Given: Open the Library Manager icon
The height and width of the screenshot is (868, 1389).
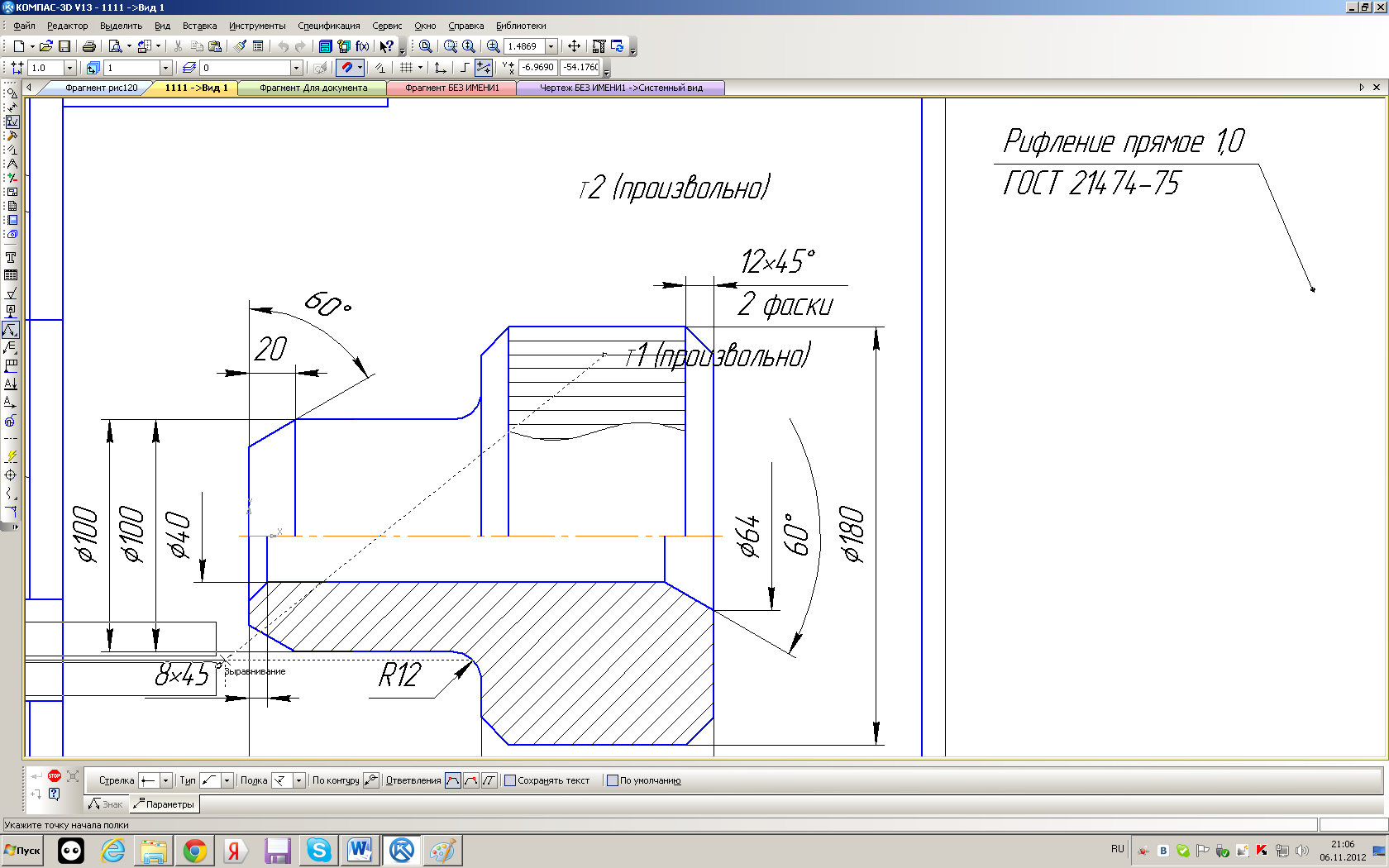Looking at the screenshot, I should click(x=326, y=46).
